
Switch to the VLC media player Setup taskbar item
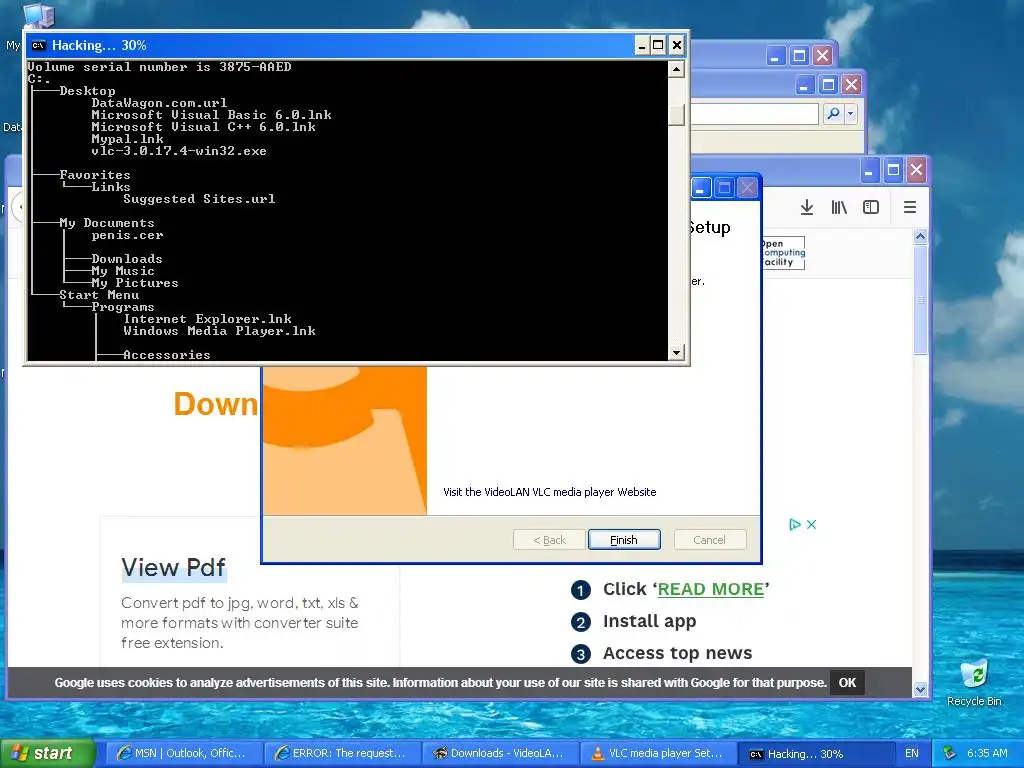click(658, 753)
